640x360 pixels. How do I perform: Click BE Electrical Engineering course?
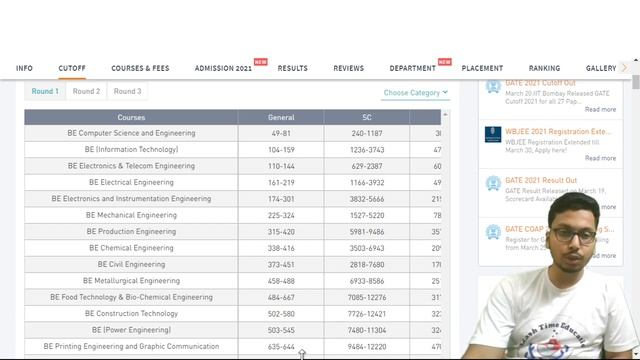coord(131,182)
